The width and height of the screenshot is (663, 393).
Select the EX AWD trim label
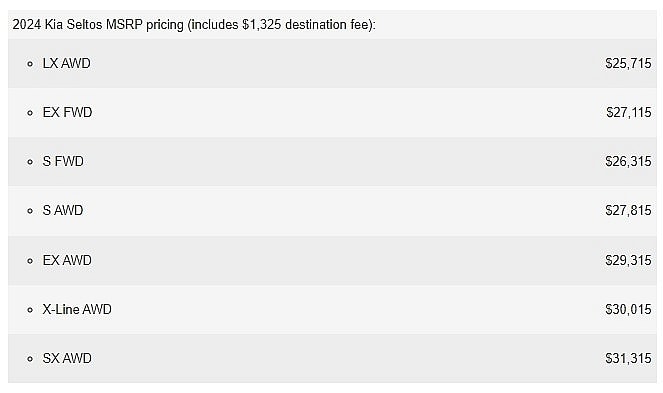point(67,260)
